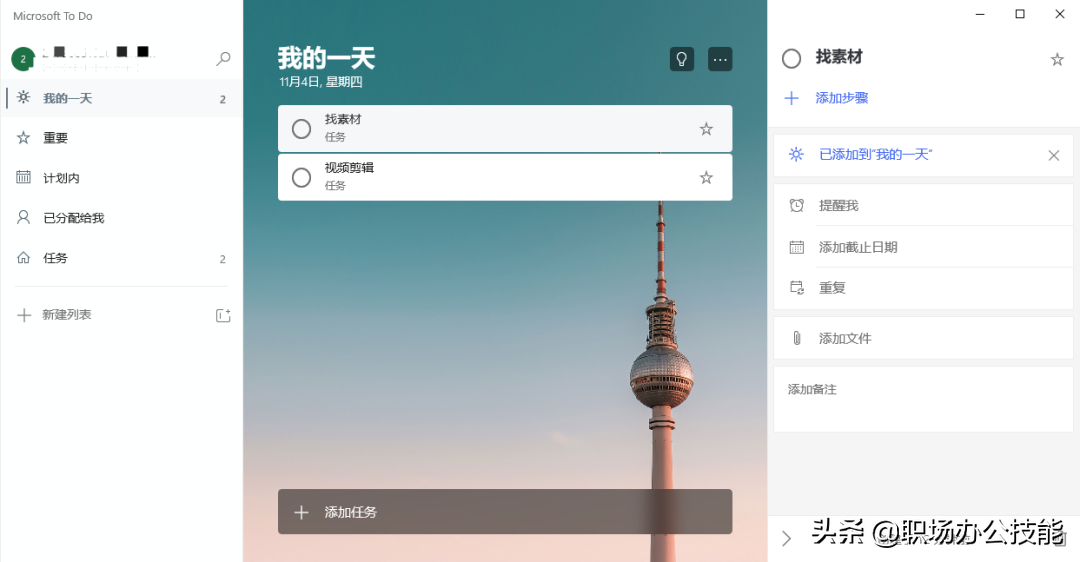Viewport: 1080px width, 562px height.
Task: Click the repeat icon beside 重复
Action: pyautogui.click(x=797, y=288)
